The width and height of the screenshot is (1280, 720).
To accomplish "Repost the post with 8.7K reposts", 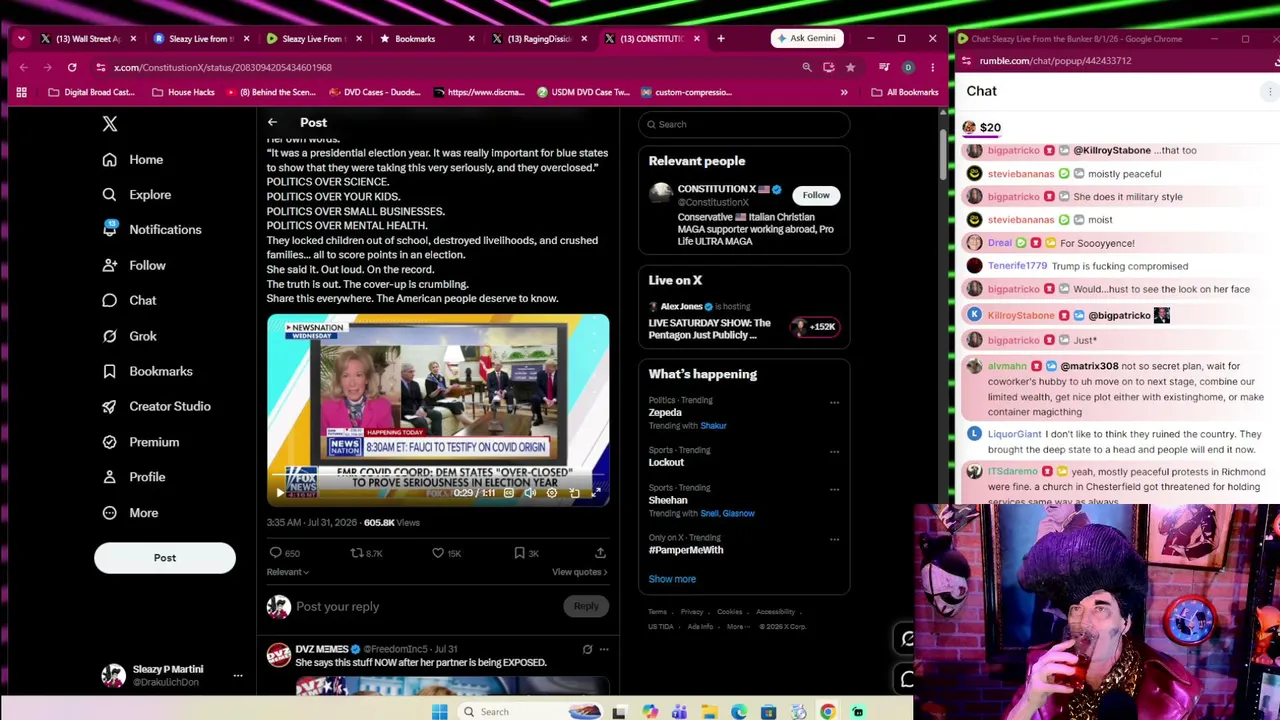I will (x=366, y=553).
